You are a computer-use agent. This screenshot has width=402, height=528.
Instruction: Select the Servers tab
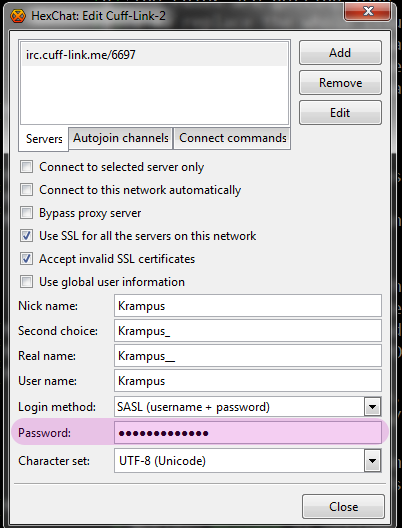[x=44, y=139]
